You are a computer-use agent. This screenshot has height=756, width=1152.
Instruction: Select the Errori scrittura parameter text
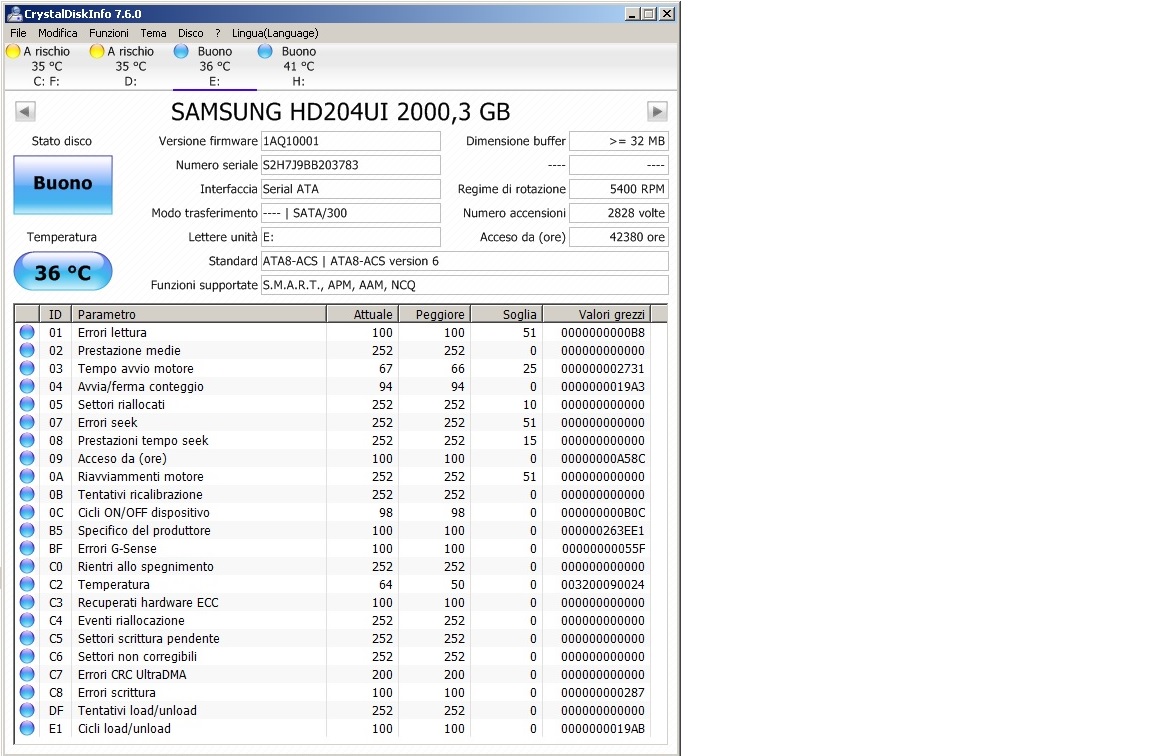pyautogui.click(x=117, y=693)
